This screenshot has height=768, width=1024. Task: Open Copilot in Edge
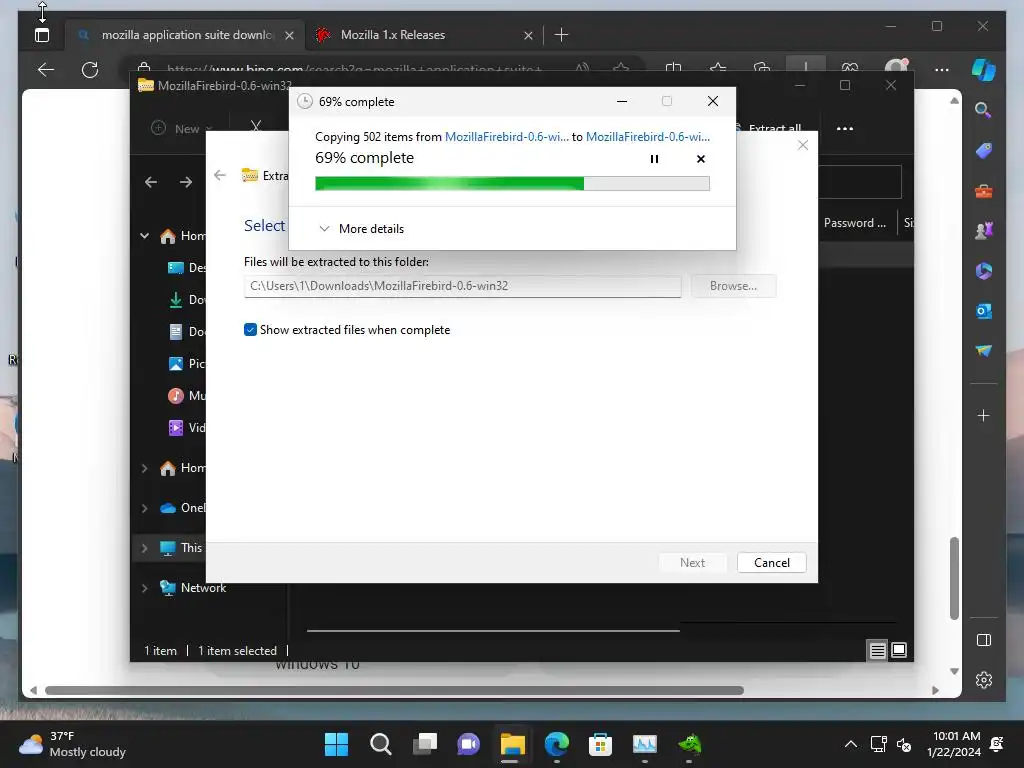pyautogui.click(x=984, y=69)
